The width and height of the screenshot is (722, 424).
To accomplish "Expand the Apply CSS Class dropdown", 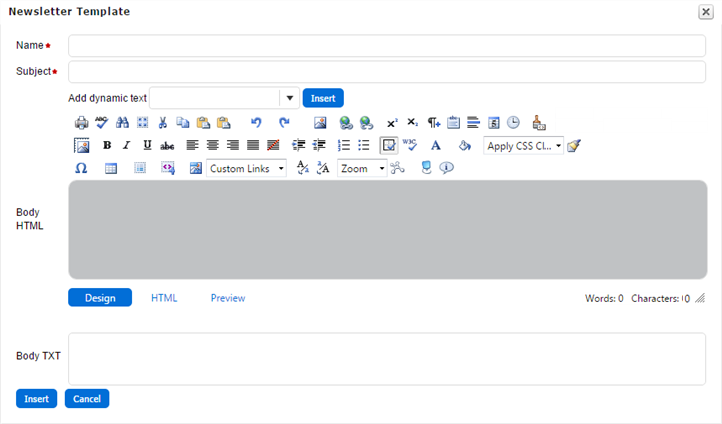I will [x=558, y=145].
